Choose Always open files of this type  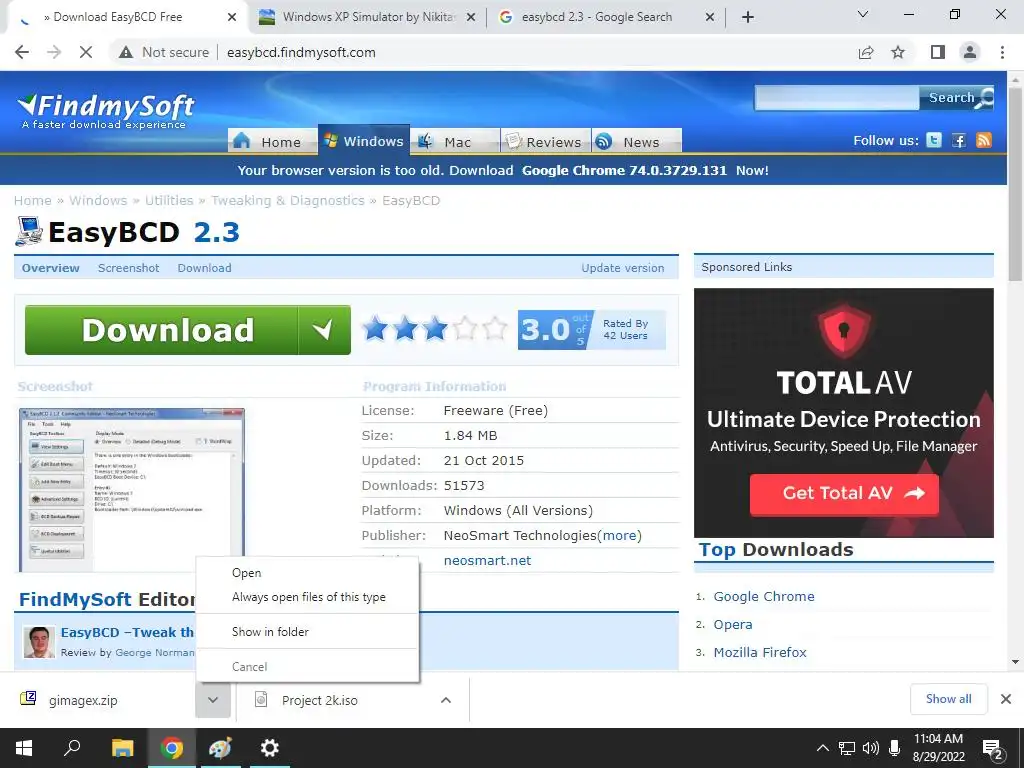(x=307, y=597)
